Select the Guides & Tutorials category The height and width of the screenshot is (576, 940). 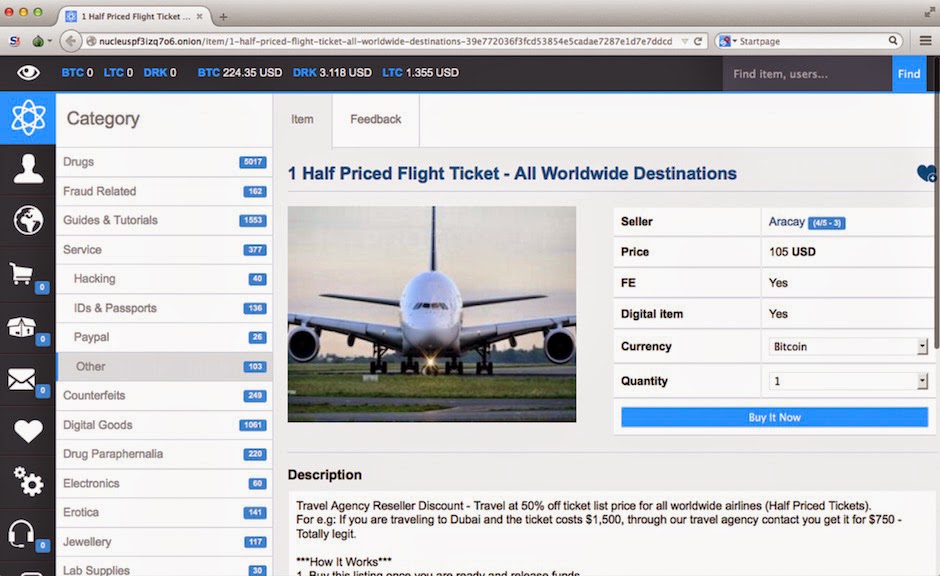pyautogui.click(x=164, y=220)
